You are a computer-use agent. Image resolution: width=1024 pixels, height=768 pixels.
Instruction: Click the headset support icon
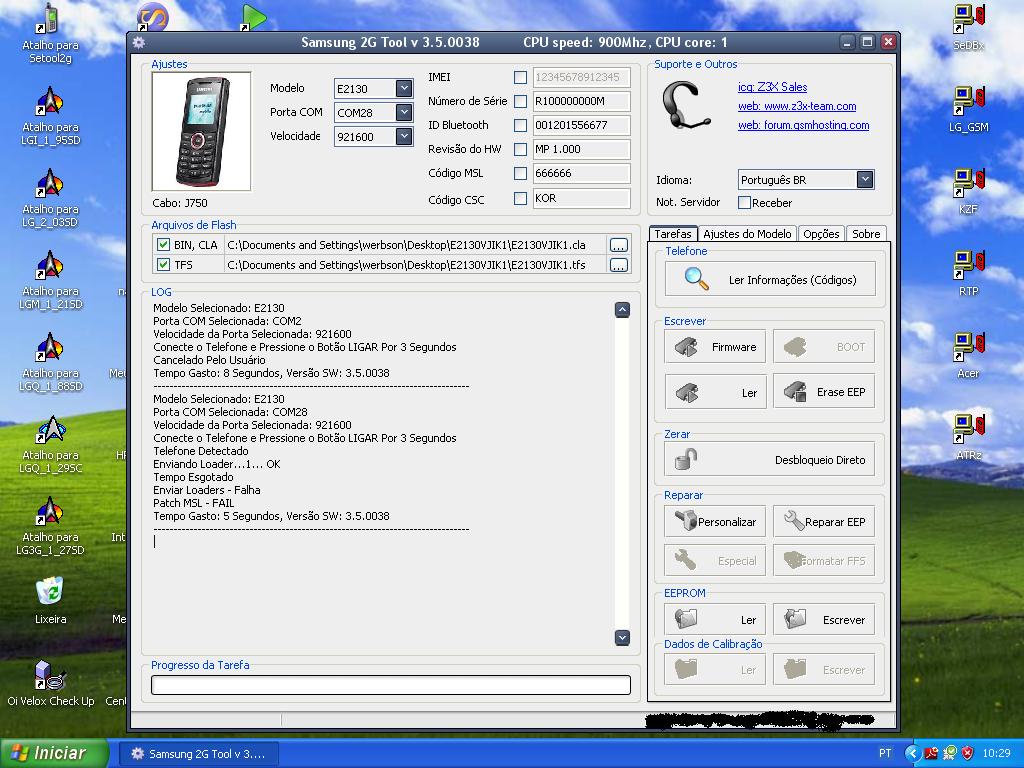point(684,107)
